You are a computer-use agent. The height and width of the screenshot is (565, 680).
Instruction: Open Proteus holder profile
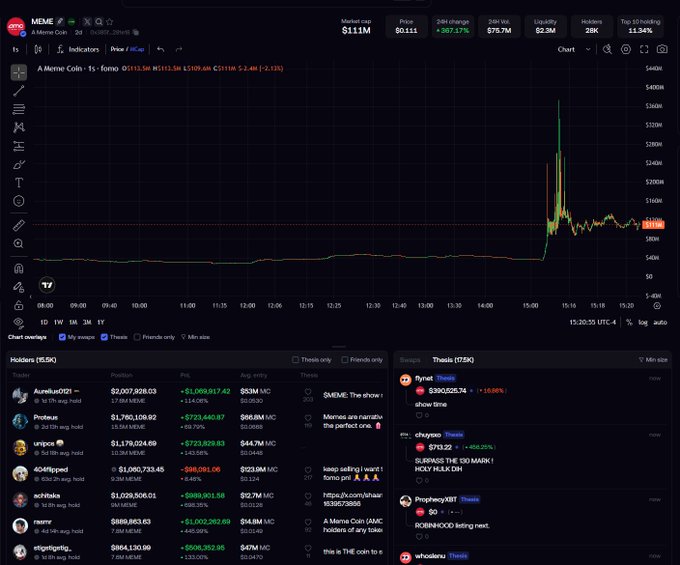coord(46,417)
